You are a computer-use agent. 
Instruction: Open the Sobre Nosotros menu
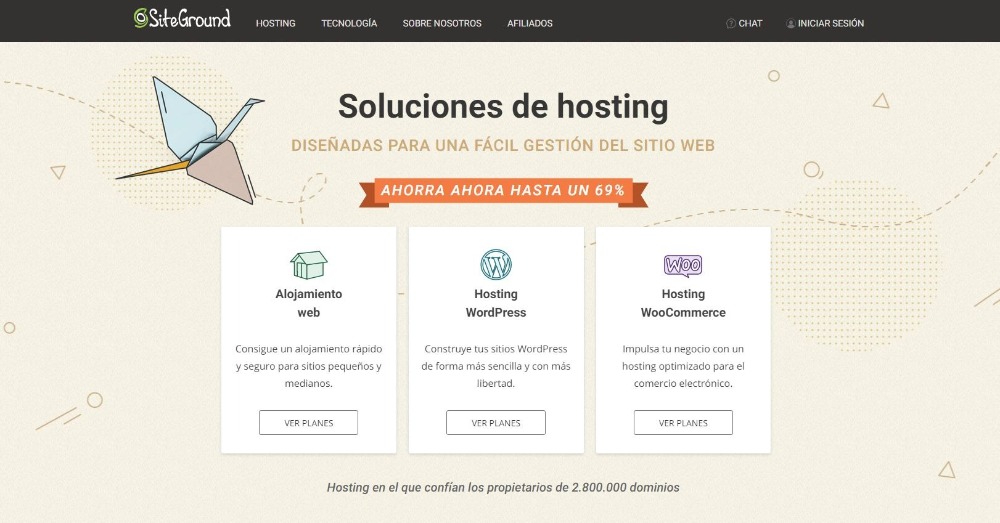(x=442, y=24)
